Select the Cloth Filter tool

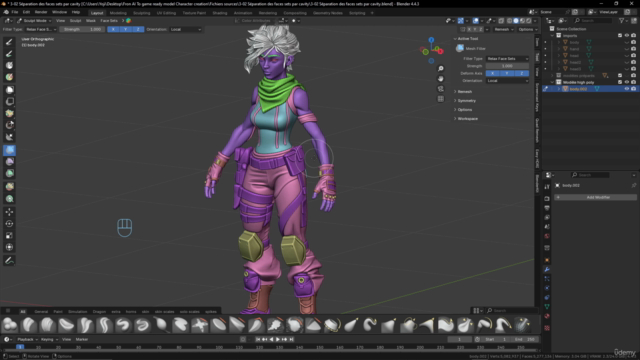point(9,162)
